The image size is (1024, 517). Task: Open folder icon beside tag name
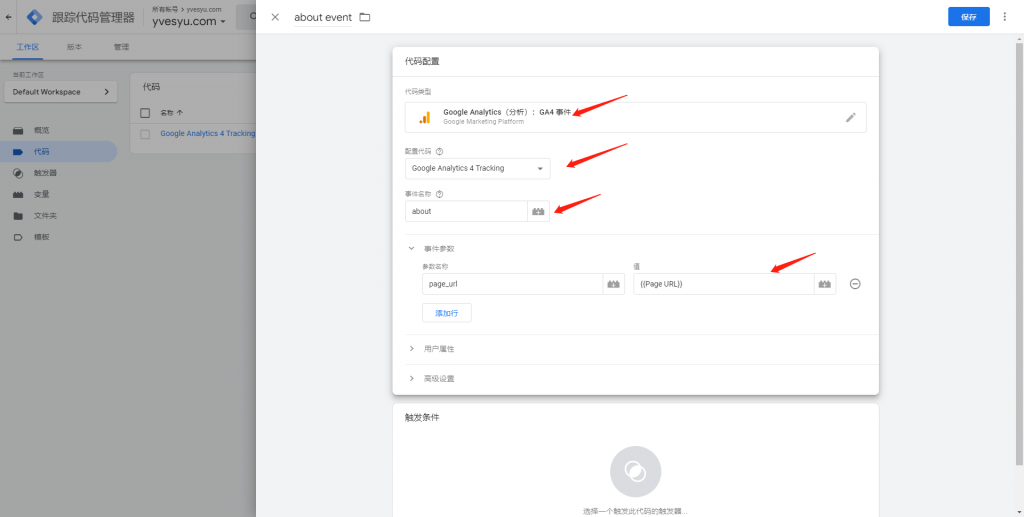click(x=364, y=17)
